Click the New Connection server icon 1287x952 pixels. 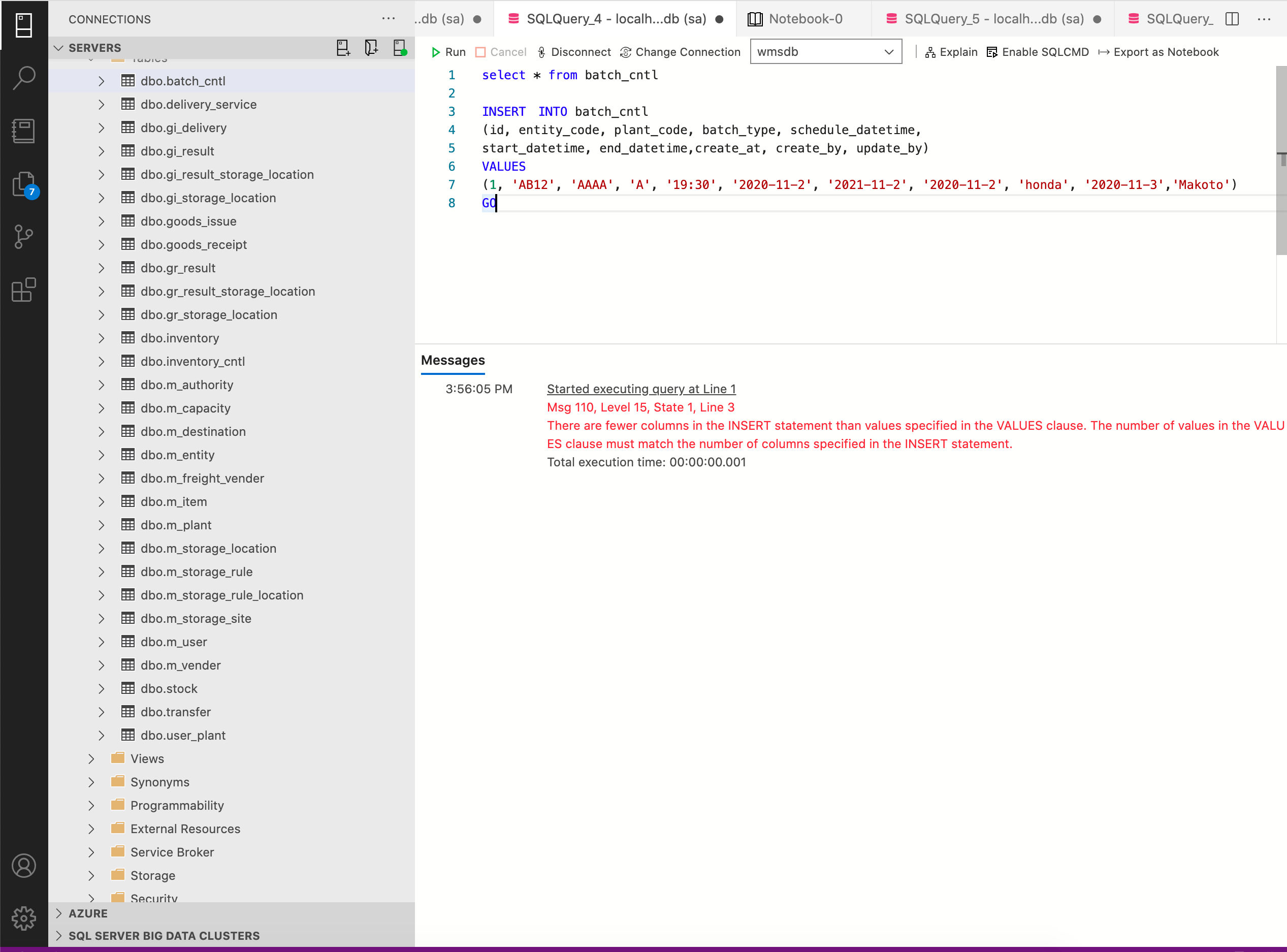343,48
